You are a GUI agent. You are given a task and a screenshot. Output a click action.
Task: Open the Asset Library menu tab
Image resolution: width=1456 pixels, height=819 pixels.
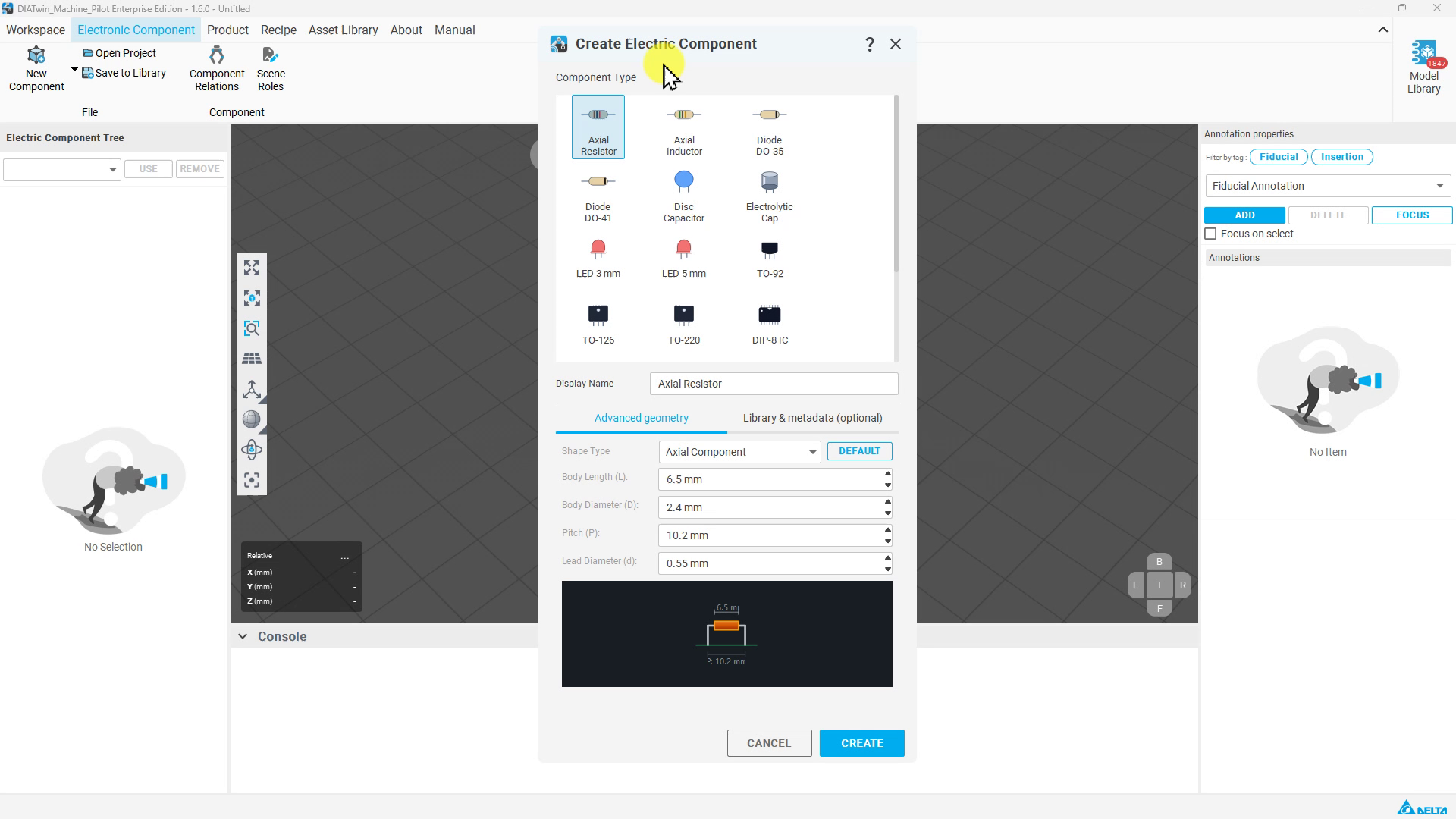(343, 30)
